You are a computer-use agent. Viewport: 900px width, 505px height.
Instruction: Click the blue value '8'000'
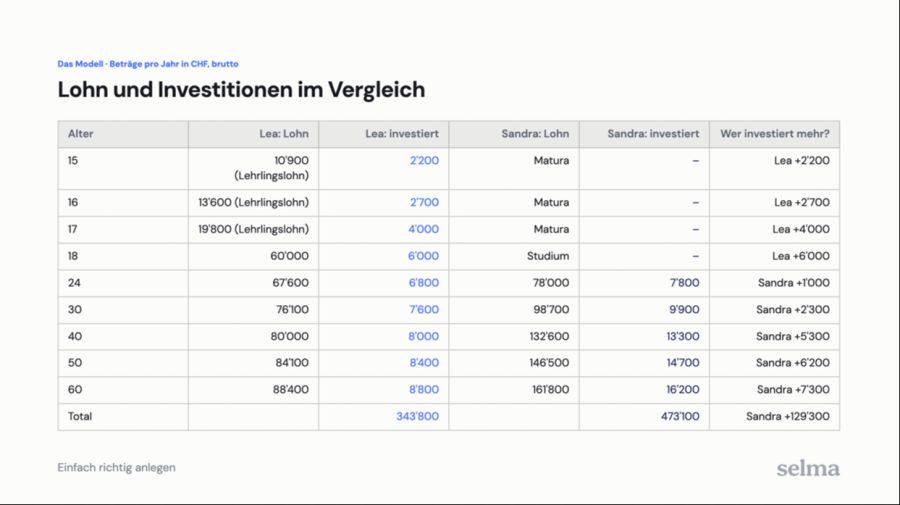click(x=424, y=336)
